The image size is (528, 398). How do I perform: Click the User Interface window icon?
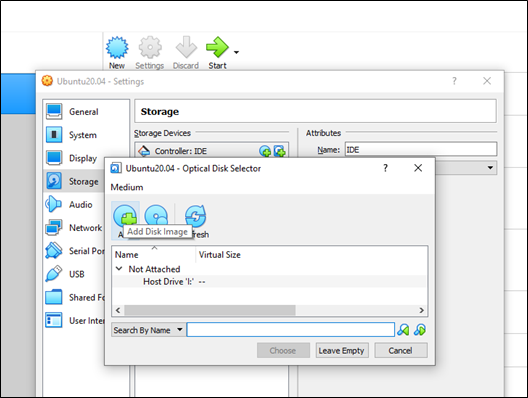click(x=54, y=320)
